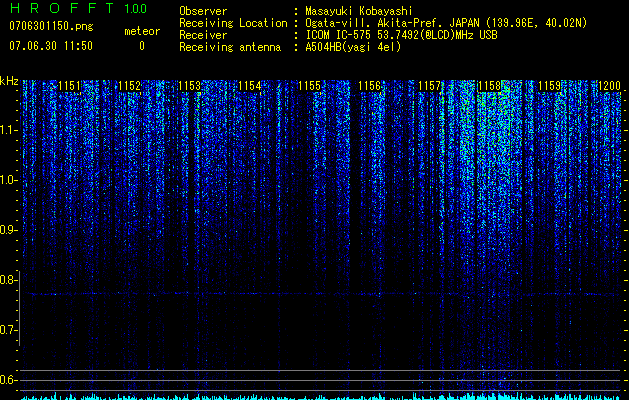This screenshot has height=400, width=629.
Task: Click the 1159 time marker
Action: click(550, 86)
